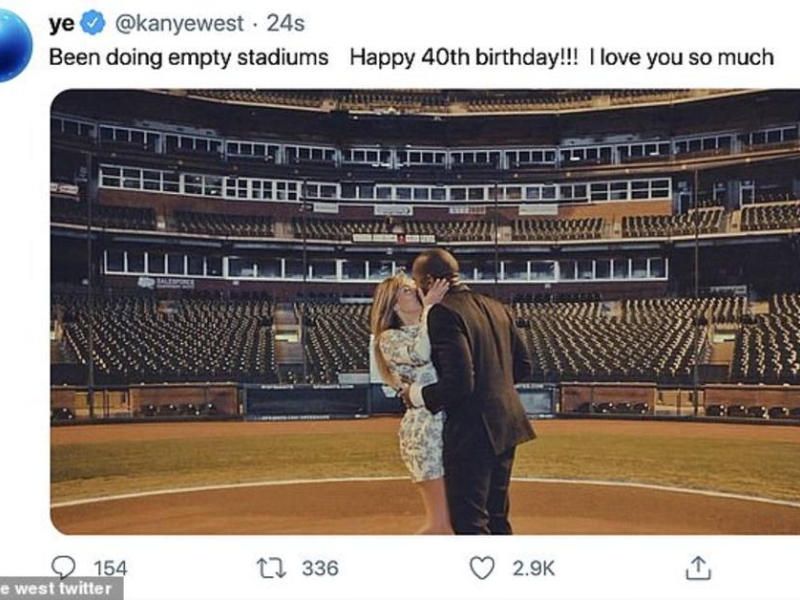Image resolution: width=800 pixels, height=600 pixels.
Task: Click the blue verified badge
Action: [x=93, y=24]
